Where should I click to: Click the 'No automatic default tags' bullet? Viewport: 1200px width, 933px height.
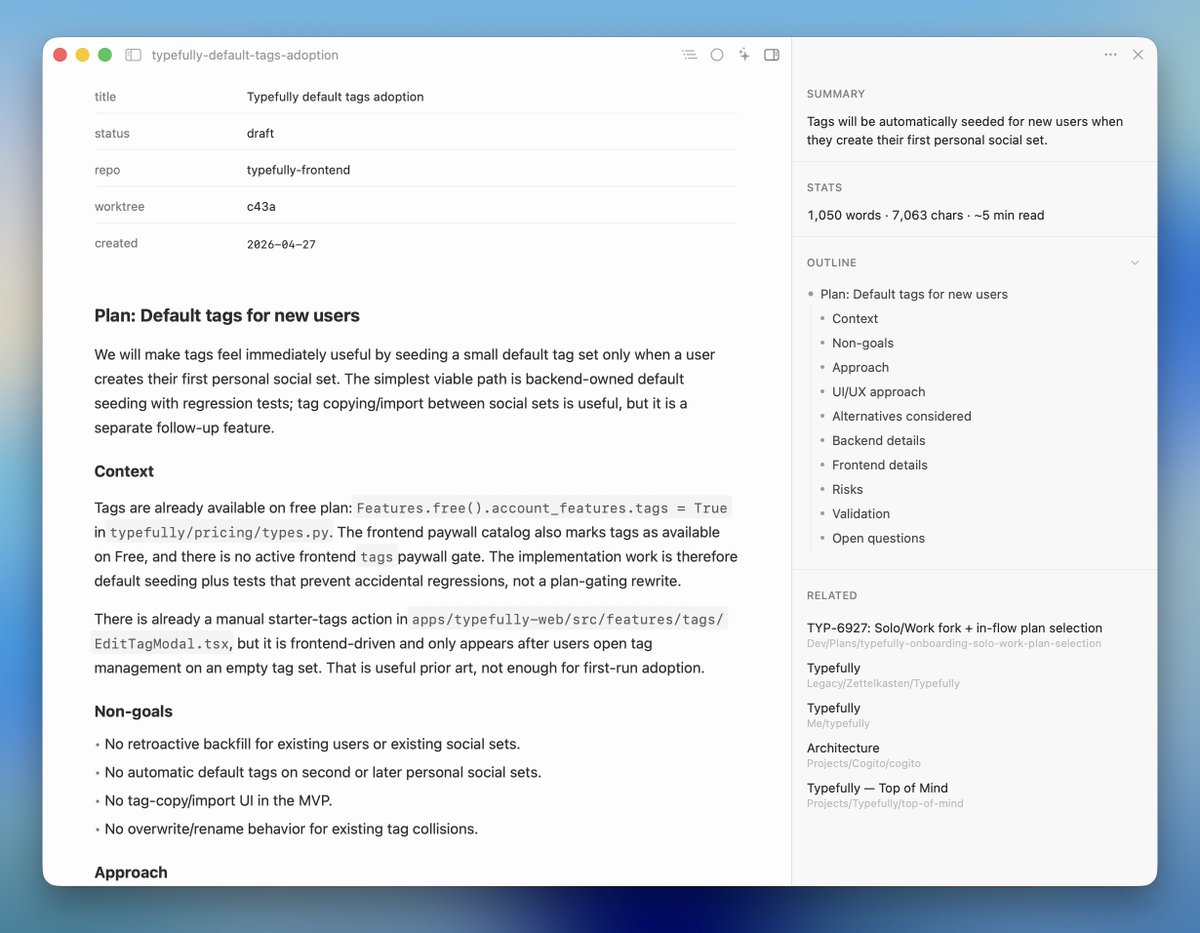point(323,772)
